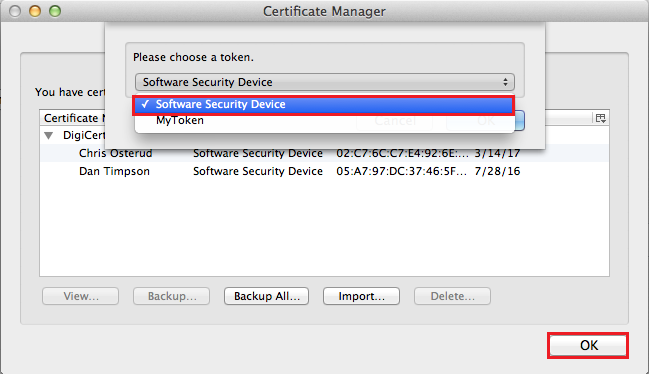
Task: Click the checkmark beside Software Security Device
Action: point(145,104)
